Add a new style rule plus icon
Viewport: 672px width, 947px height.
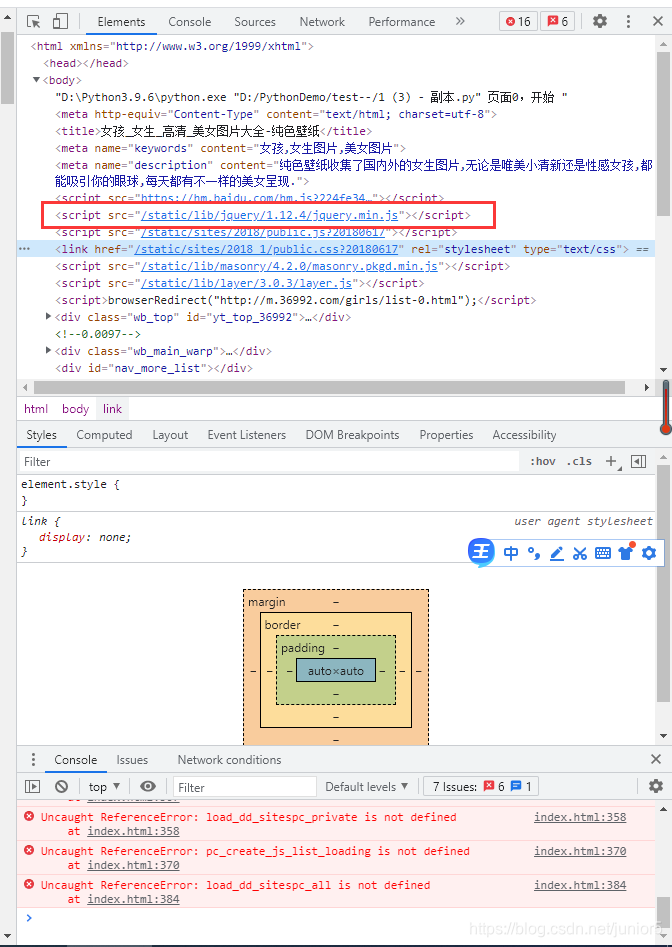click(x=612, y=461)
